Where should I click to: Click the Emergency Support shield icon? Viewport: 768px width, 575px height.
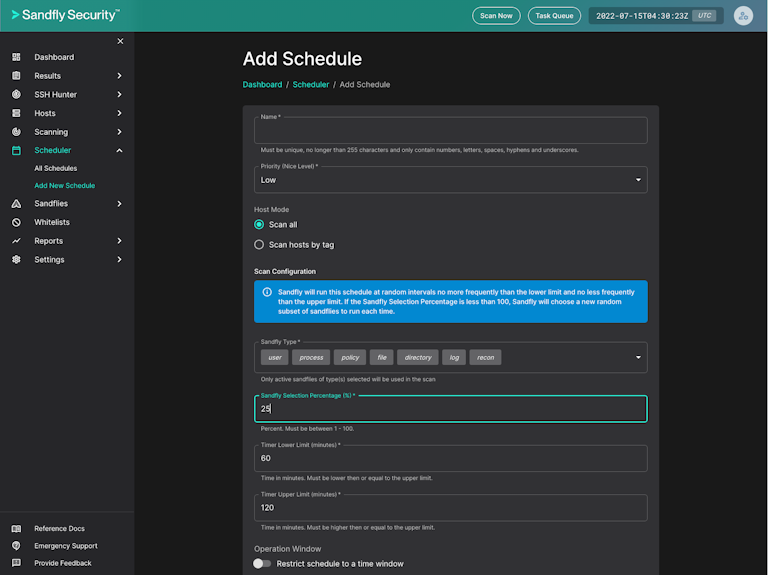pyautogui.click(x=16, y=546)
